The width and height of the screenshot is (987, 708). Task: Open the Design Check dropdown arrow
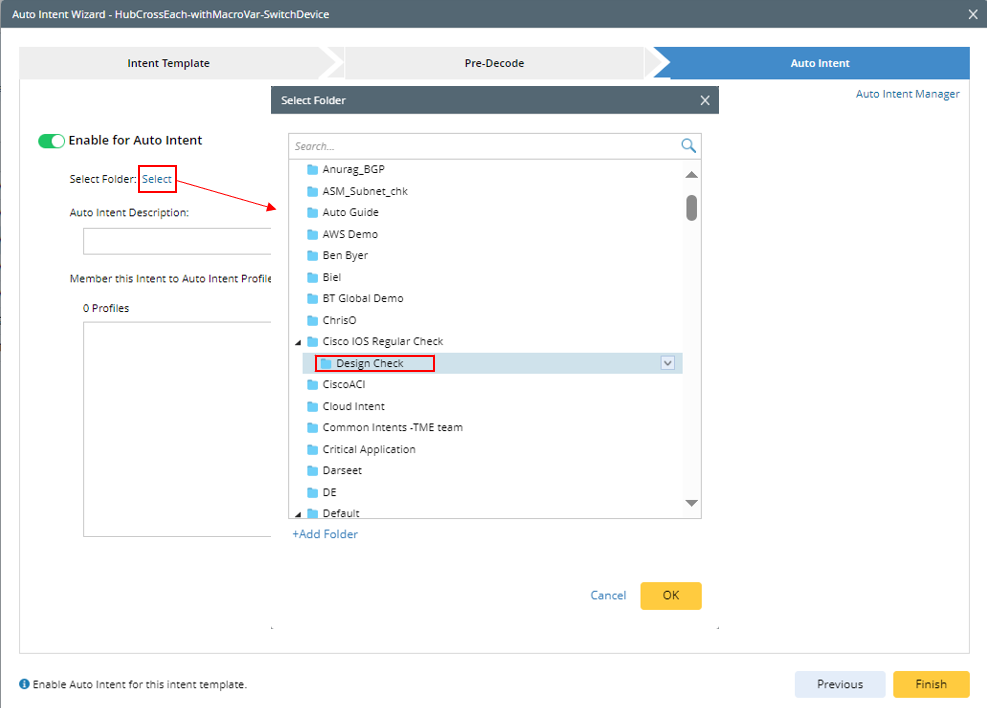[668, 363]
